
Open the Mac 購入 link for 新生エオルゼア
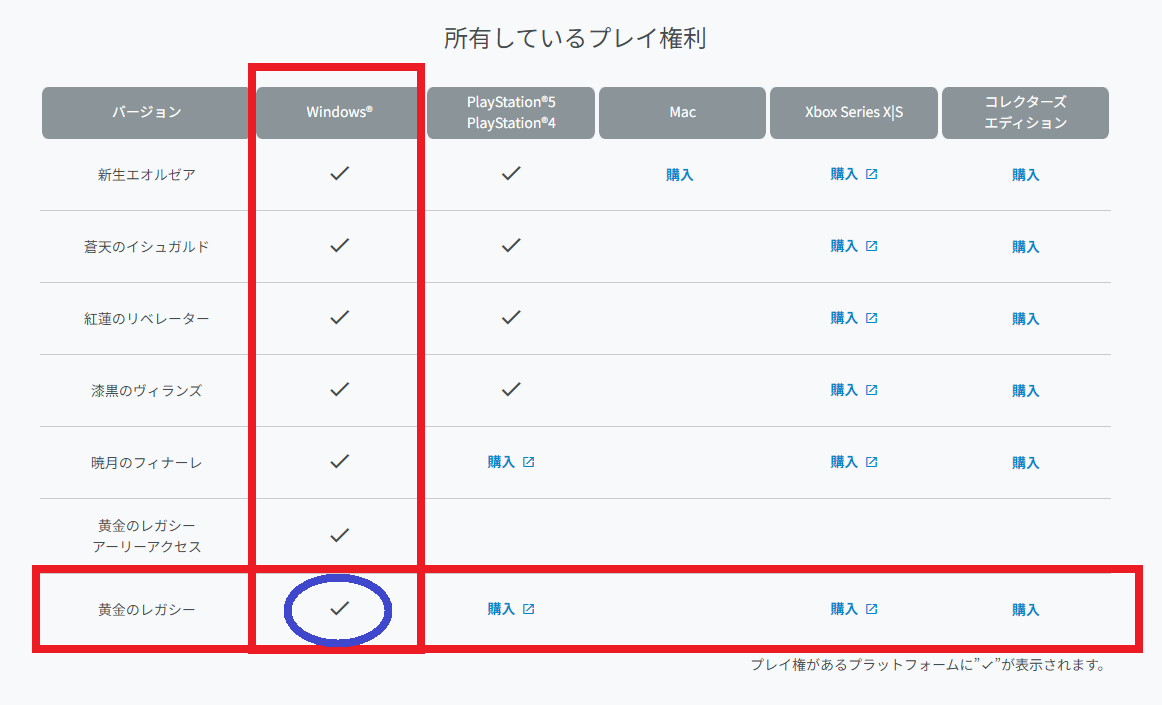(x=681, y=173)
